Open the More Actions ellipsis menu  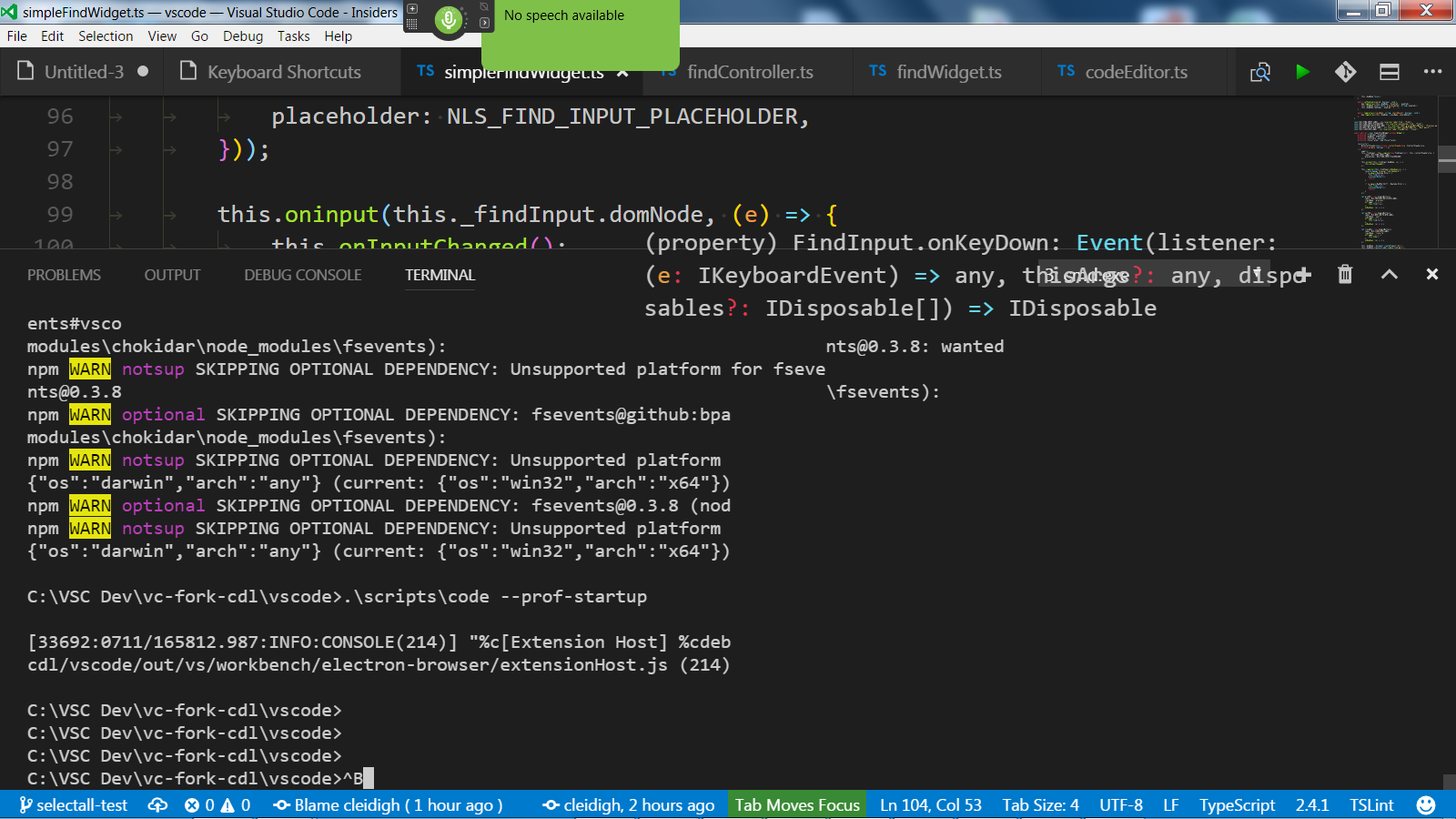click(x=1432, y=72)
